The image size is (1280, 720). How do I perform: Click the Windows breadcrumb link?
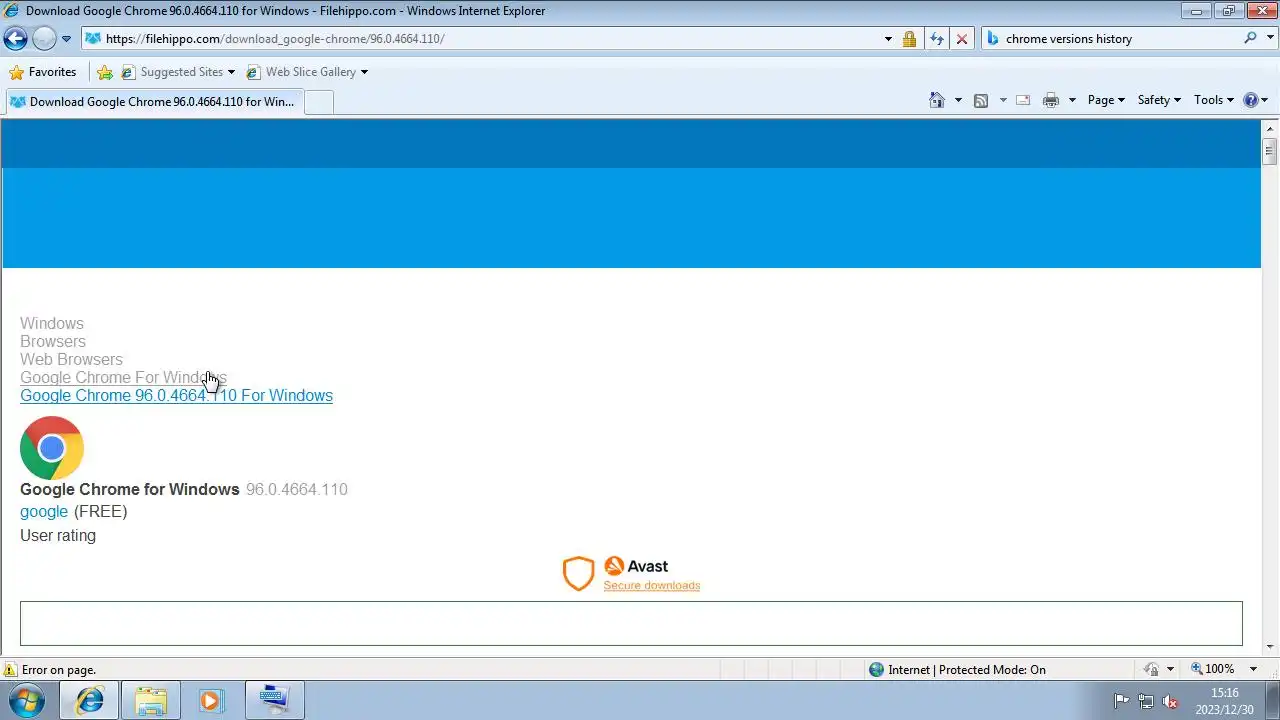coord(52,323)
